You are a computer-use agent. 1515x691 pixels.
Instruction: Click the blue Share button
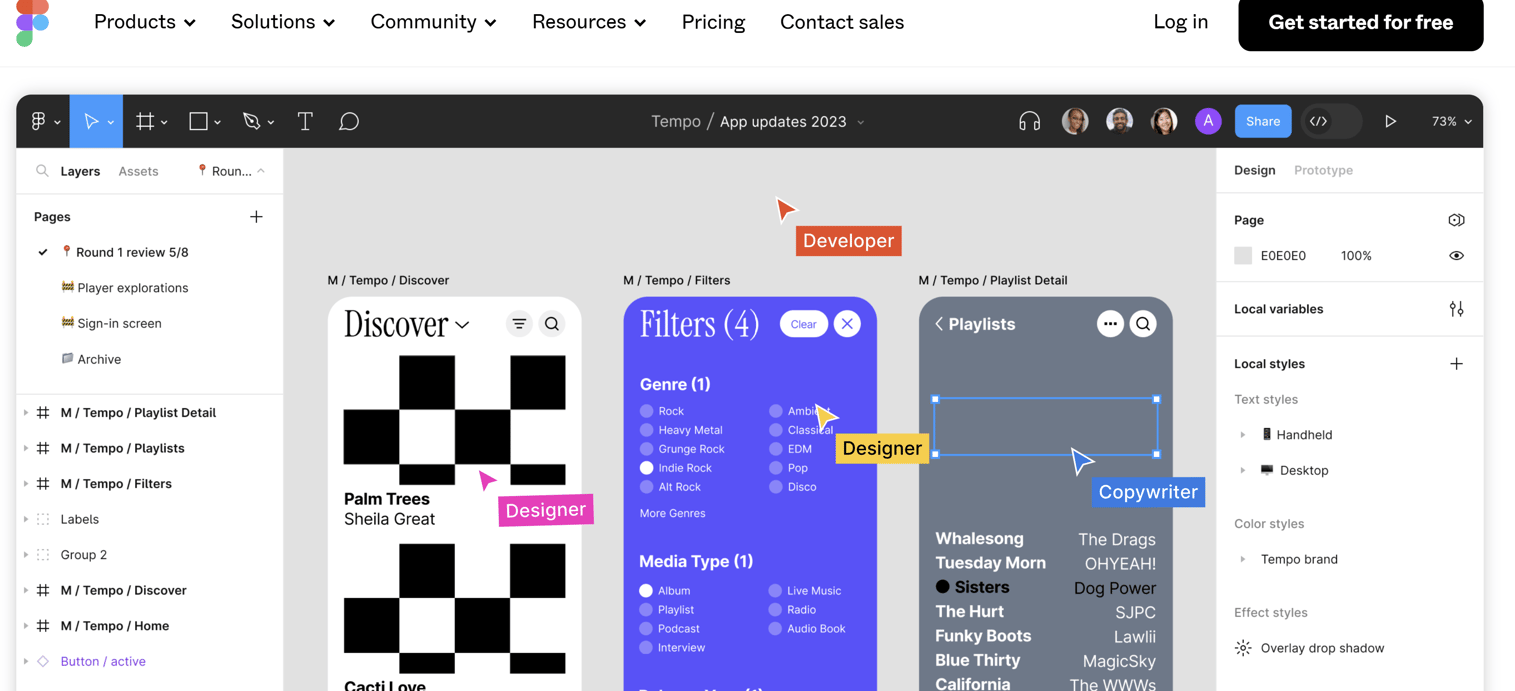(x=1262, y=121)
